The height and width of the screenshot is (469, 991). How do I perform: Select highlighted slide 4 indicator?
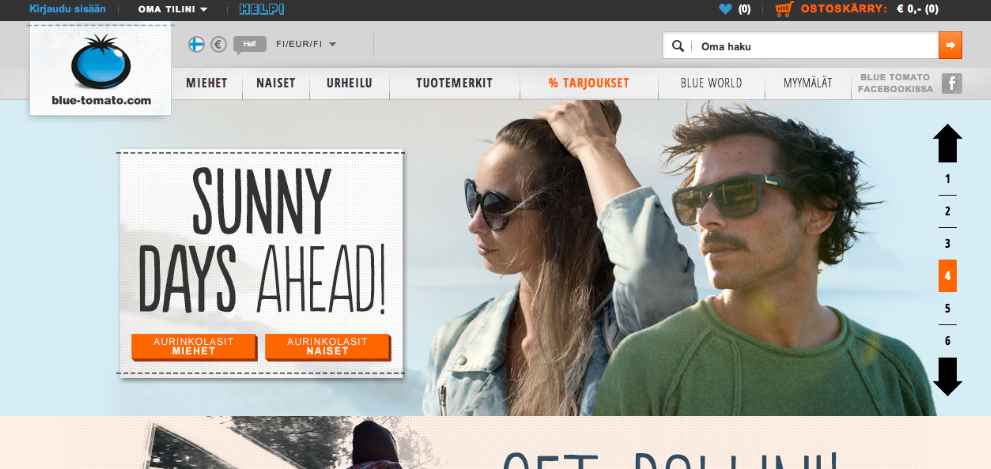(x=947, y=276)
